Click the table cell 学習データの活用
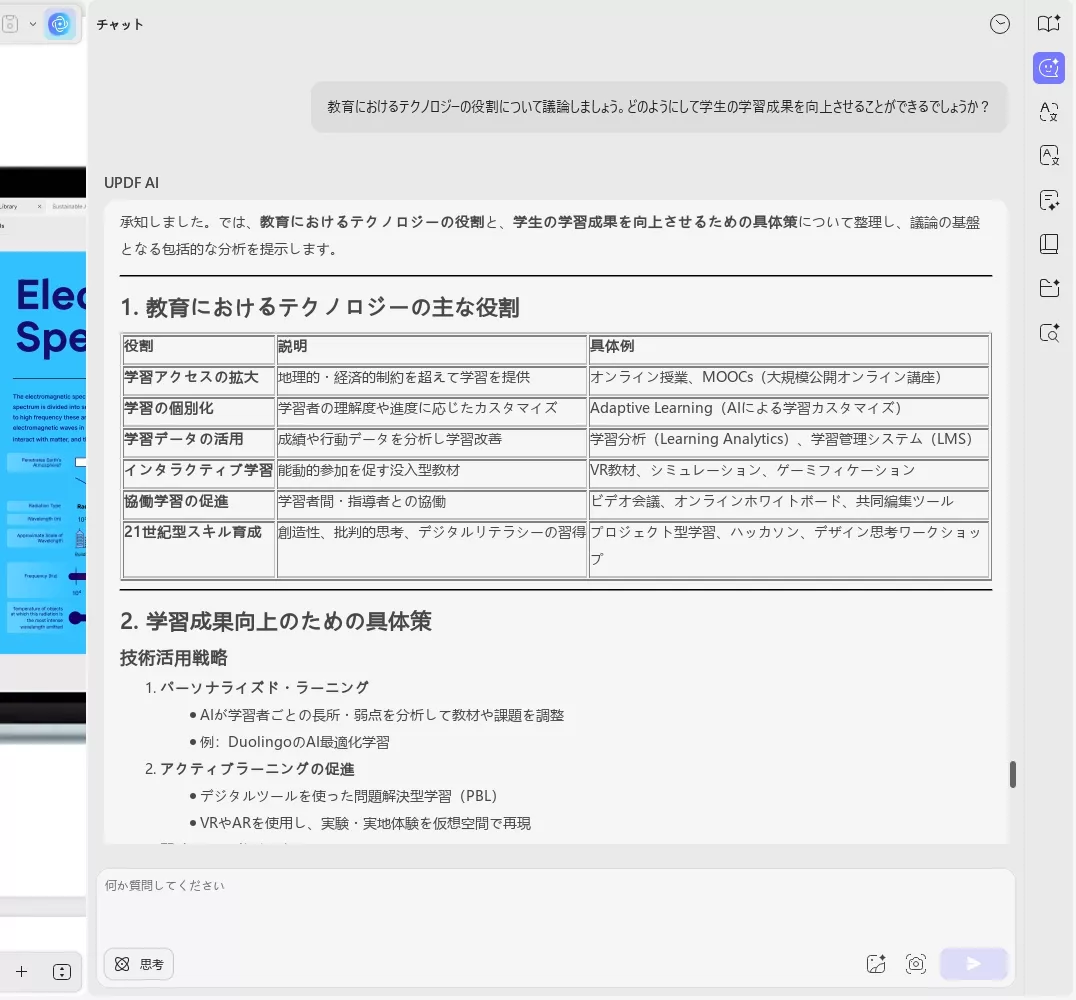The image size is (1076, 1000). (x=199, y=442)
